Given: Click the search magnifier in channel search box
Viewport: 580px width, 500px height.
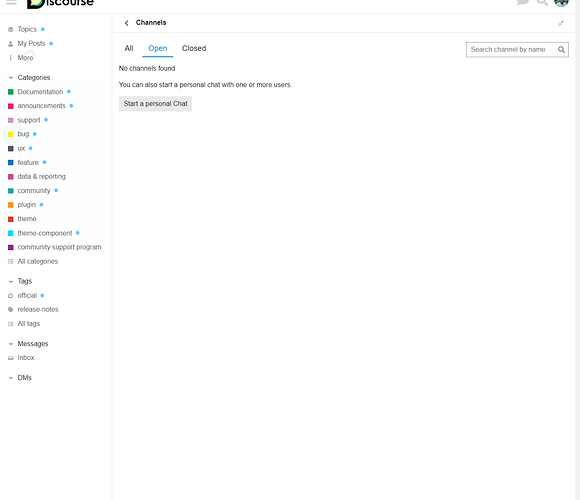Looking at the screenshot, I should [561, 50].
